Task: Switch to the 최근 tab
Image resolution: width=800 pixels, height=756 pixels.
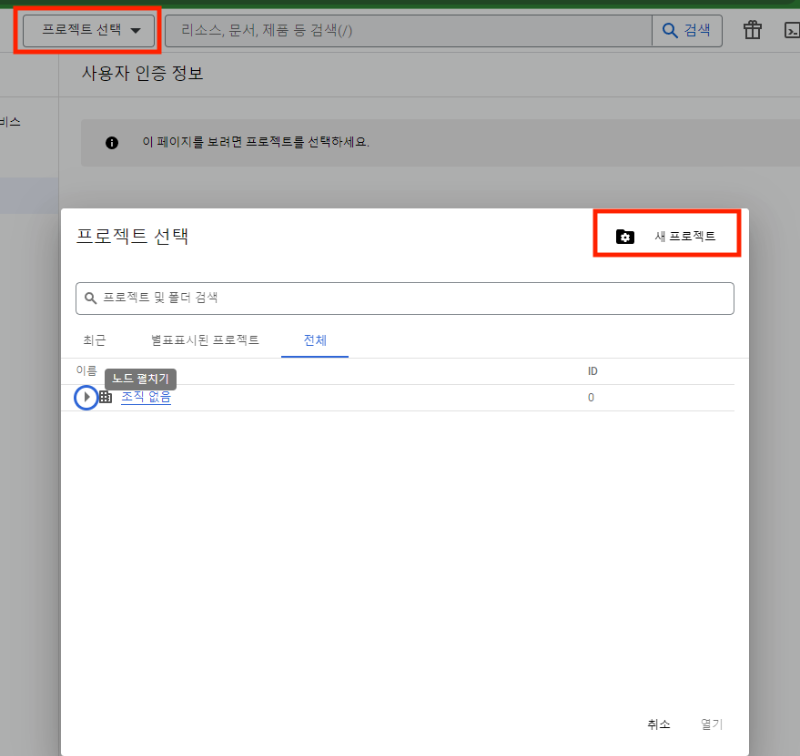Action: click(x=94, y=340)
